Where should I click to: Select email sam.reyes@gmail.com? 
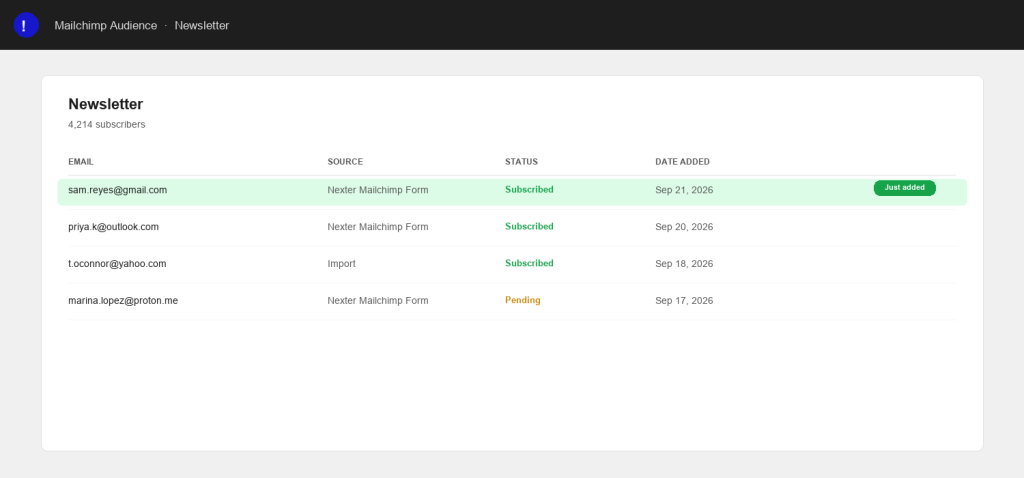(x=118, y=190)
